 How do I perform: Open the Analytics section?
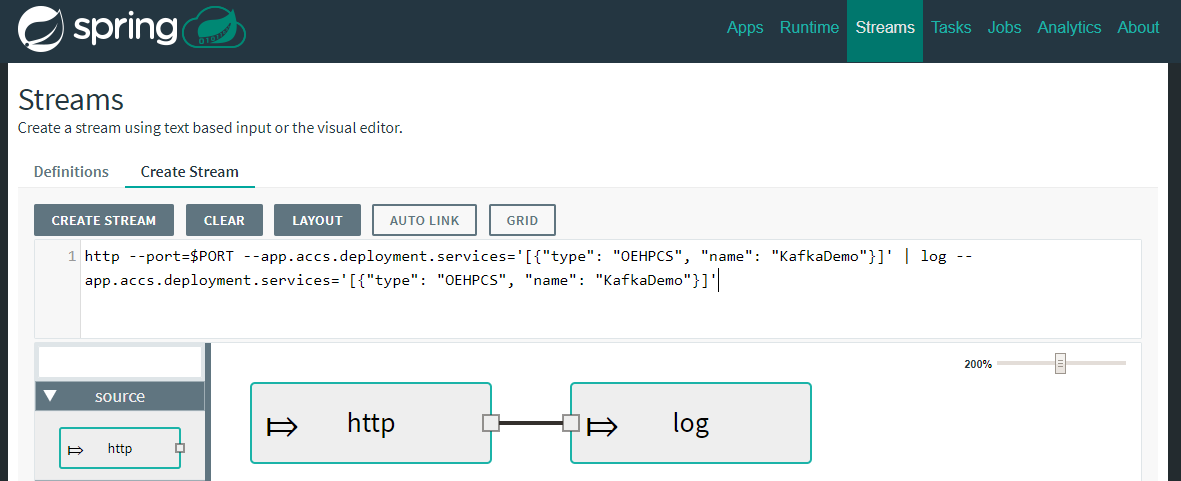[x=1069, y=28]
